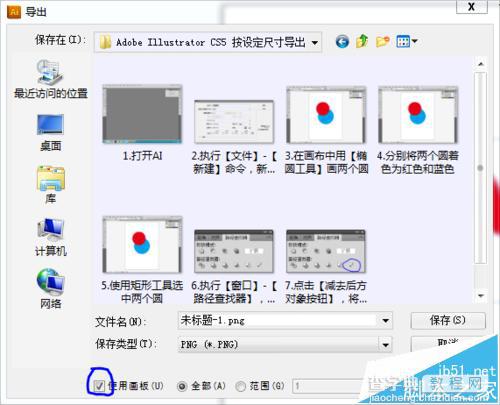
Task: Go back using the blue back arrow icon
Action: point(342,42)
